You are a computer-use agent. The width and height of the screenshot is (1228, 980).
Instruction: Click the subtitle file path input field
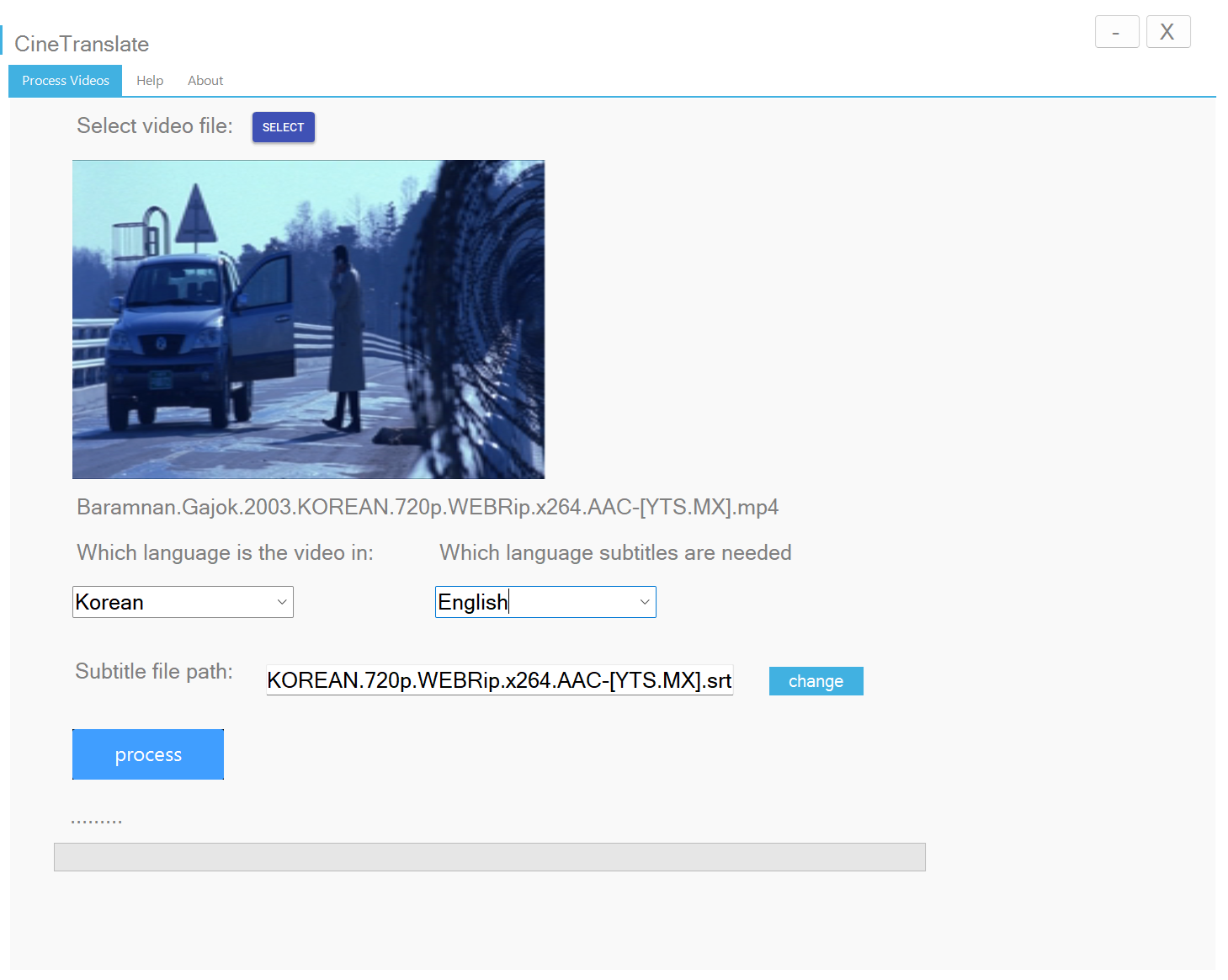499,680
